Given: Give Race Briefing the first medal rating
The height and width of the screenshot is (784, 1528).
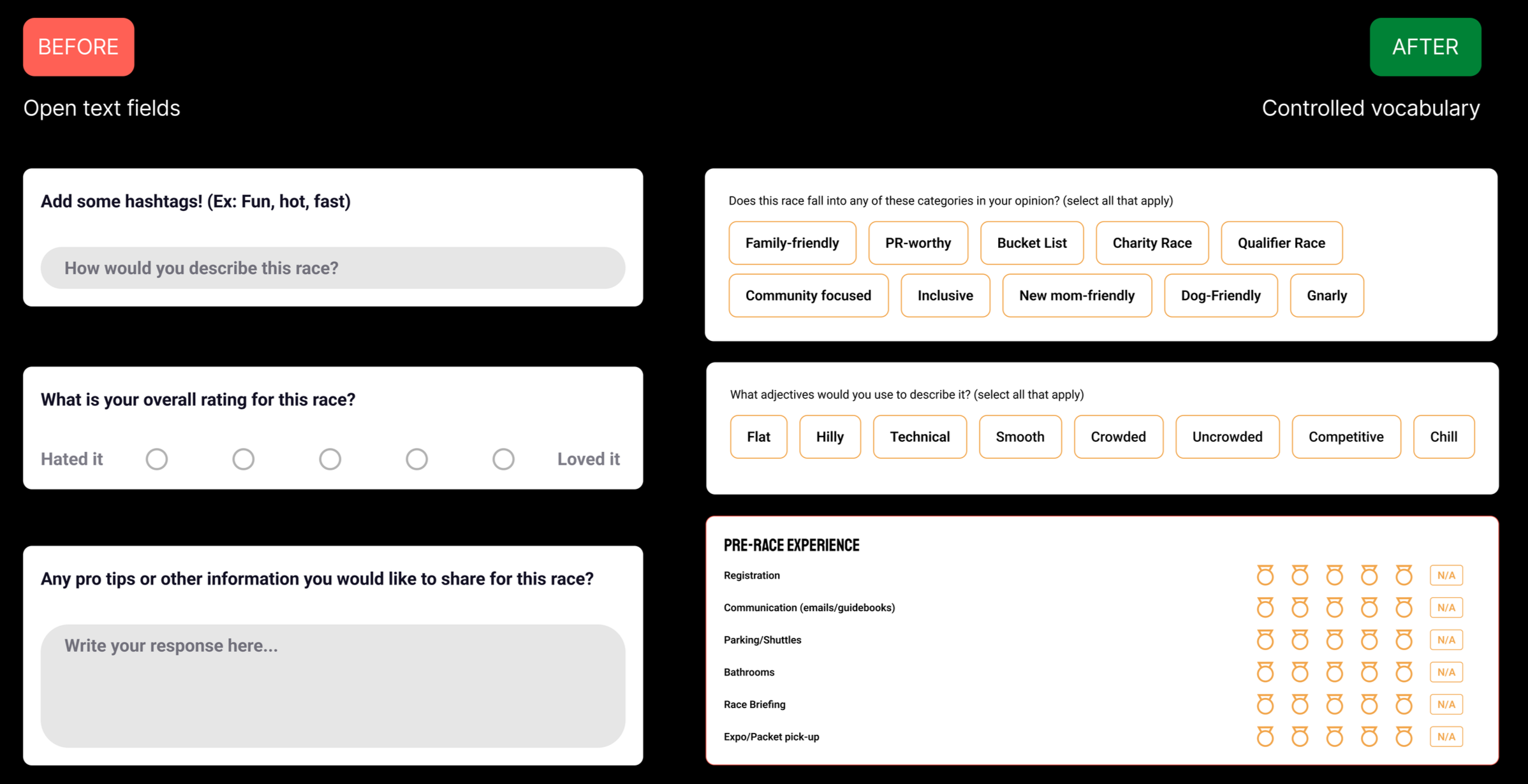Looking at the screenshot, I should point(1265,704).
